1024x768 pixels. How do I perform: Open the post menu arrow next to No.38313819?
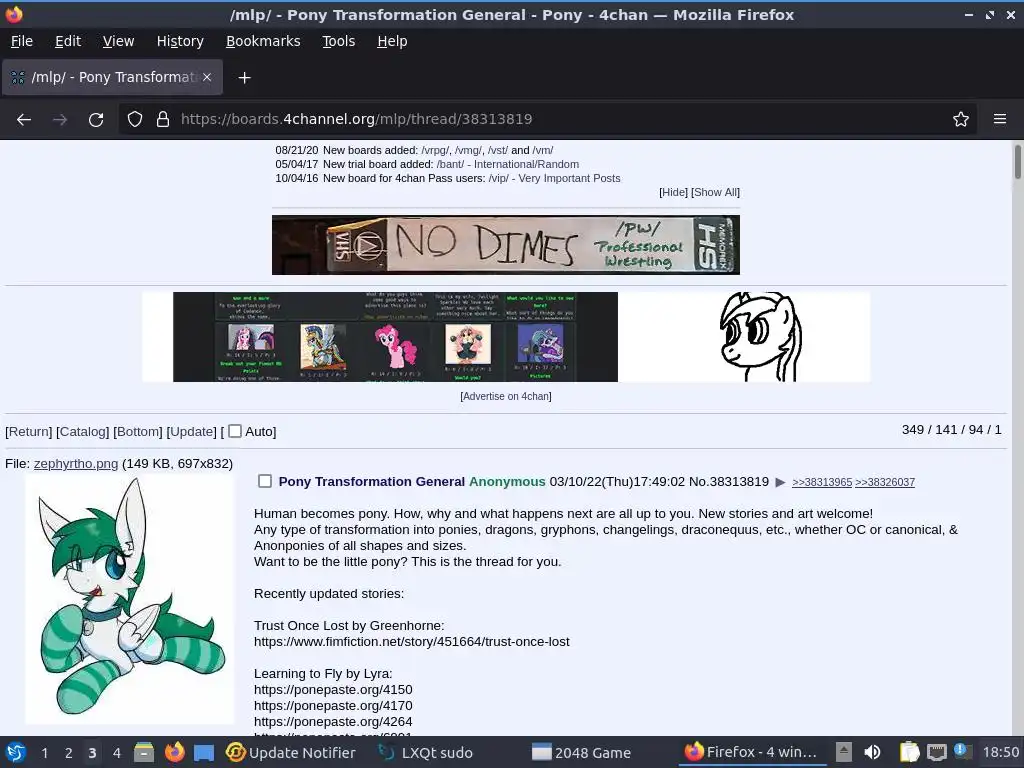click(780, 483)
